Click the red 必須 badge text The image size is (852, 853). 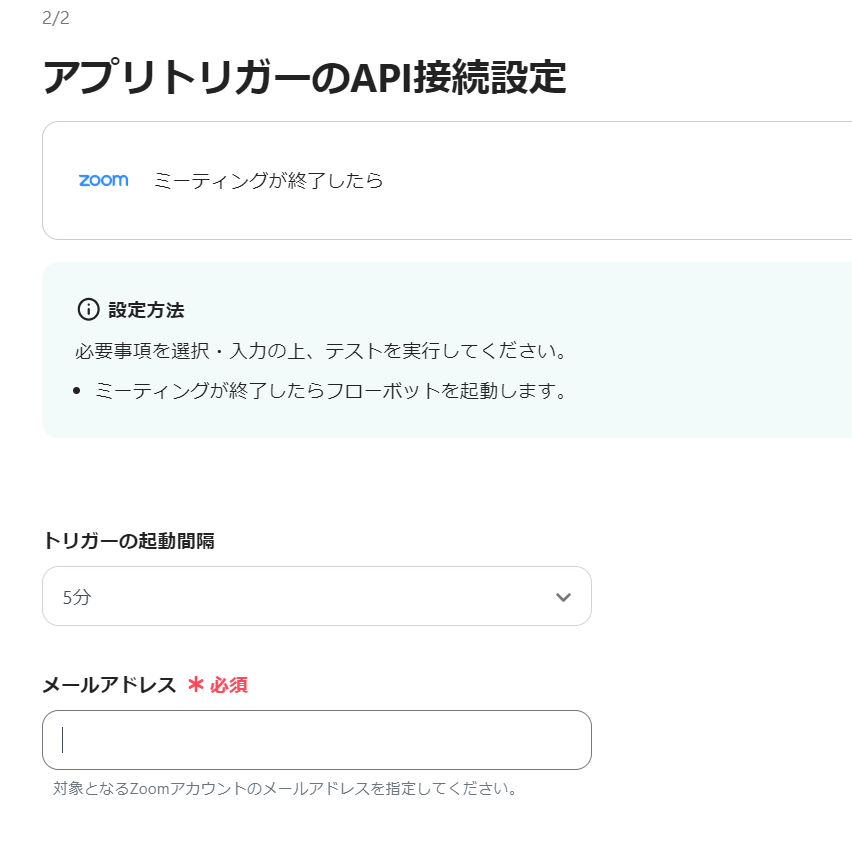[229, 685]
